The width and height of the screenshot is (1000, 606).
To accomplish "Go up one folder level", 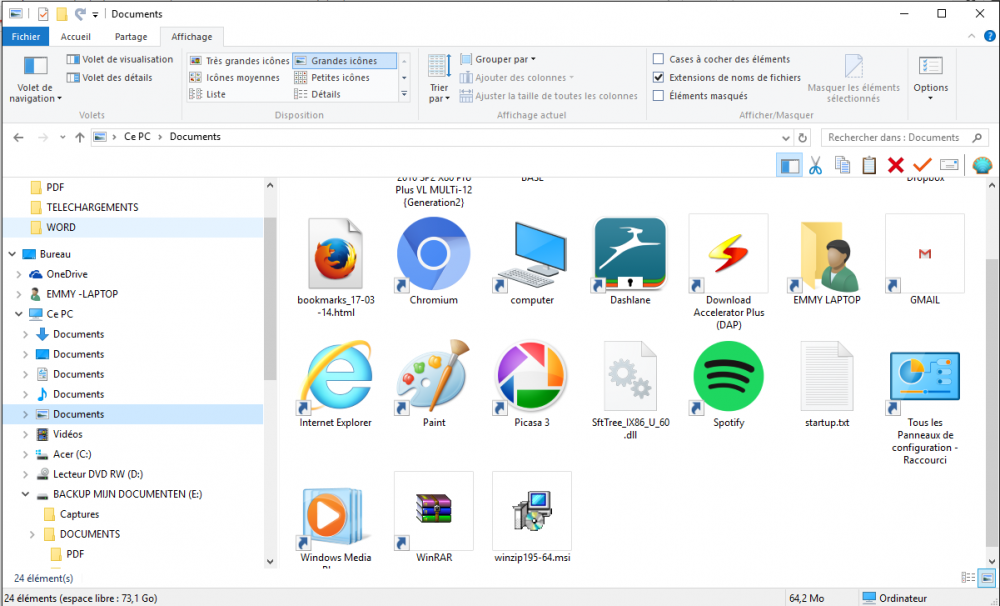I will click(80, 137).
